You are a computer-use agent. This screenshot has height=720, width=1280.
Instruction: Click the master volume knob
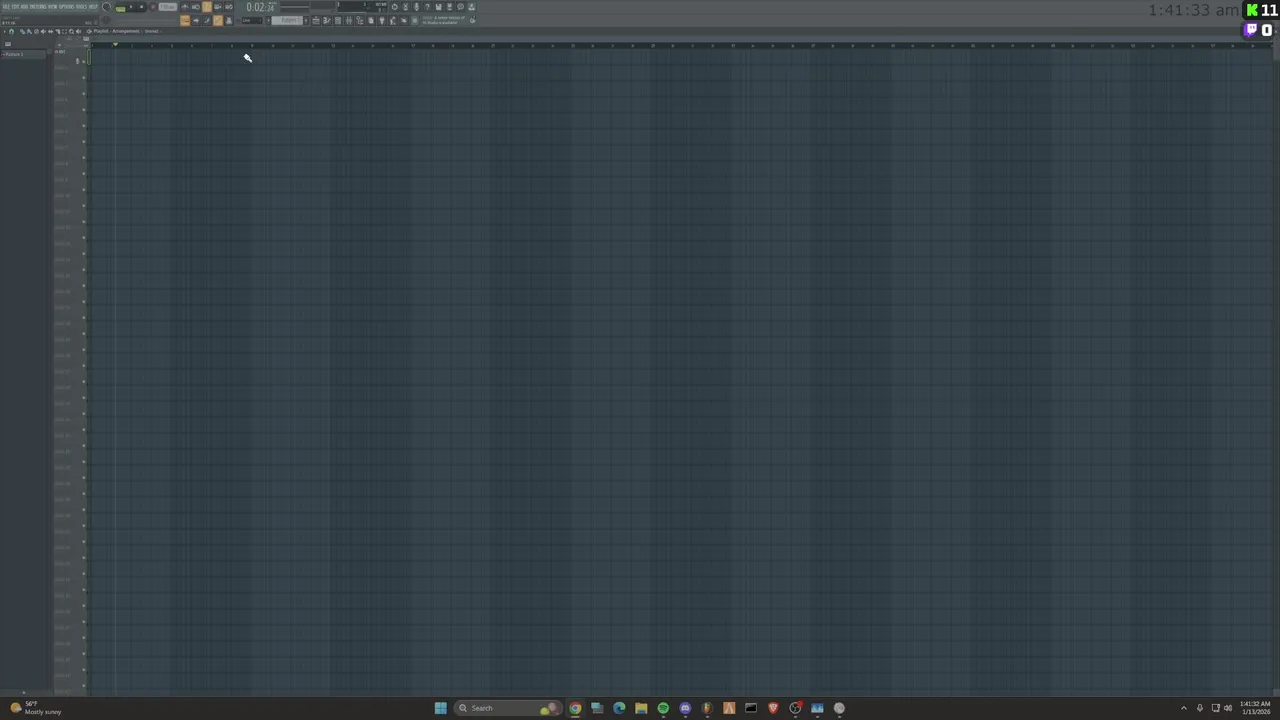106,7
